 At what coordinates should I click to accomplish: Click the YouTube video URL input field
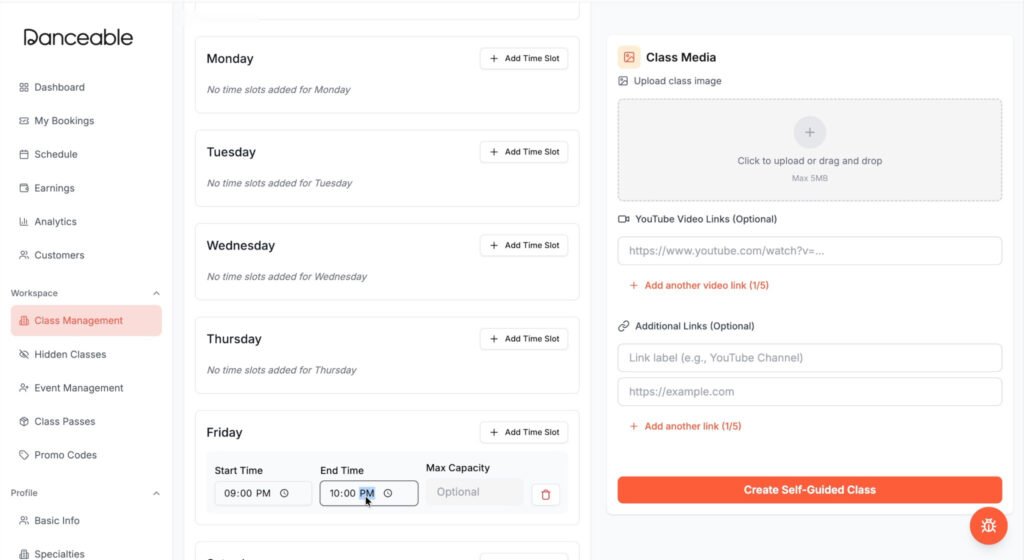coord(809,251)
